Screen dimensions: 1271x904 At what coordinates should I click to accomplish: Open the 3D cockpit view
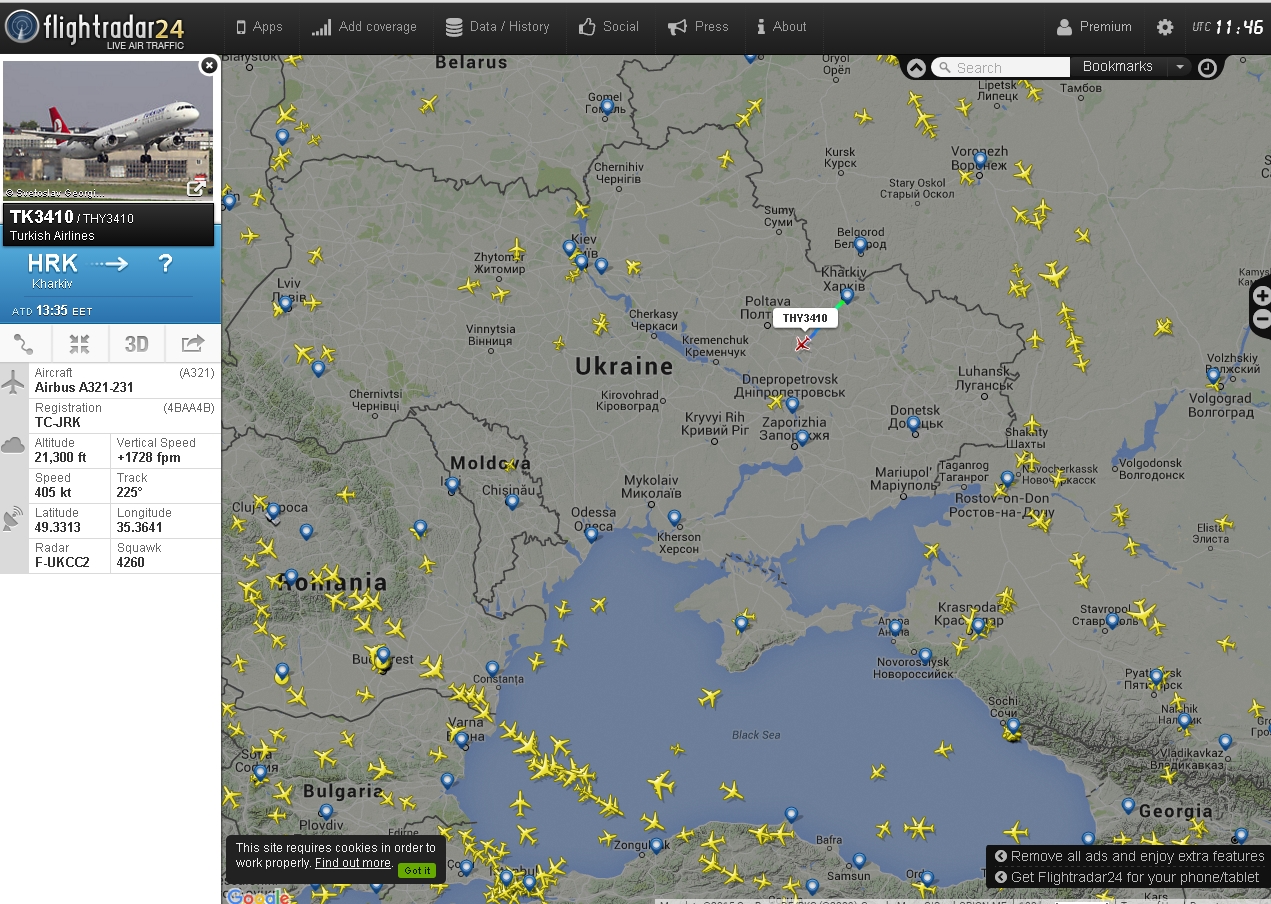point(136,344)
